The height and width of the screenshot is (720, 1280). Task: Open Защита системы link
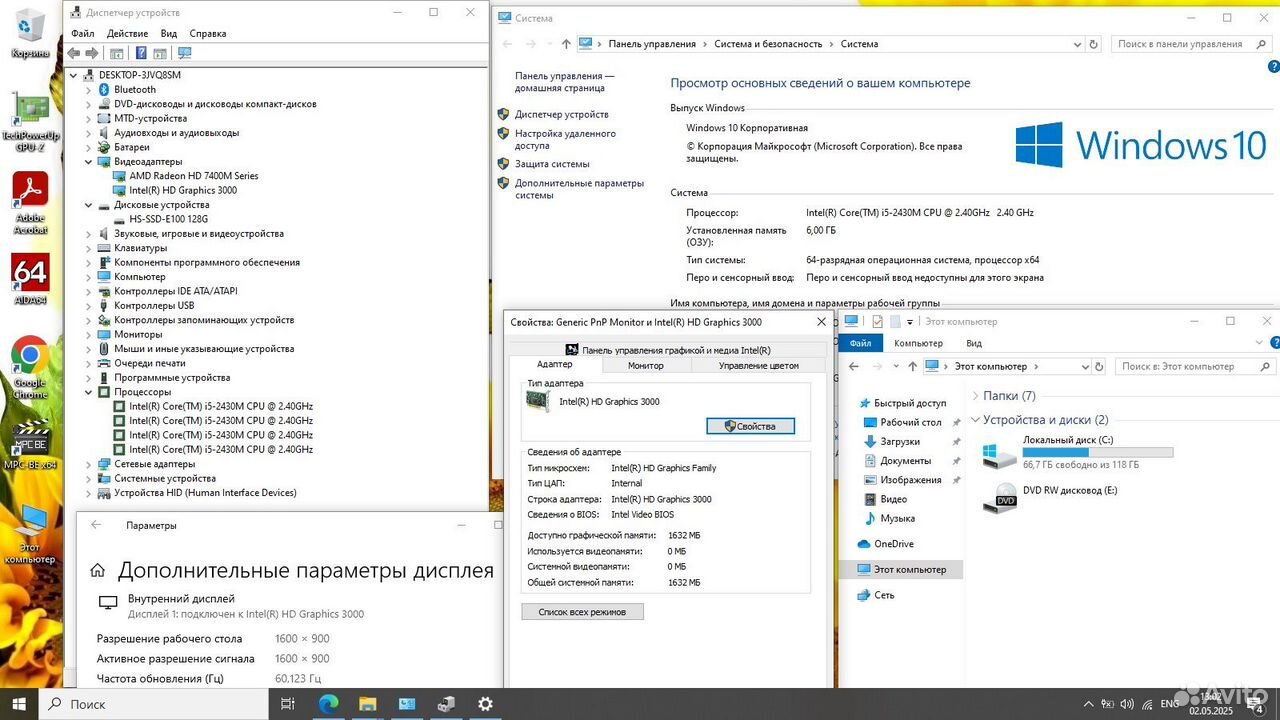[552, 163]
